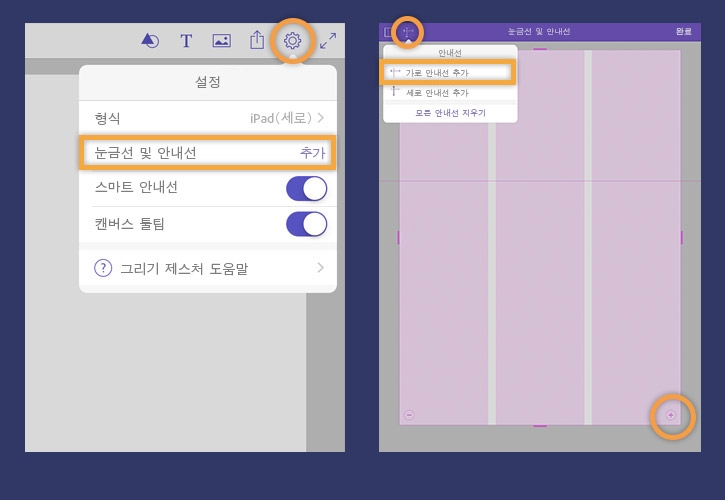The height and width of the screenshot is (500, 725).
Task: Tap the insert image icon
Action: point(221,41)
